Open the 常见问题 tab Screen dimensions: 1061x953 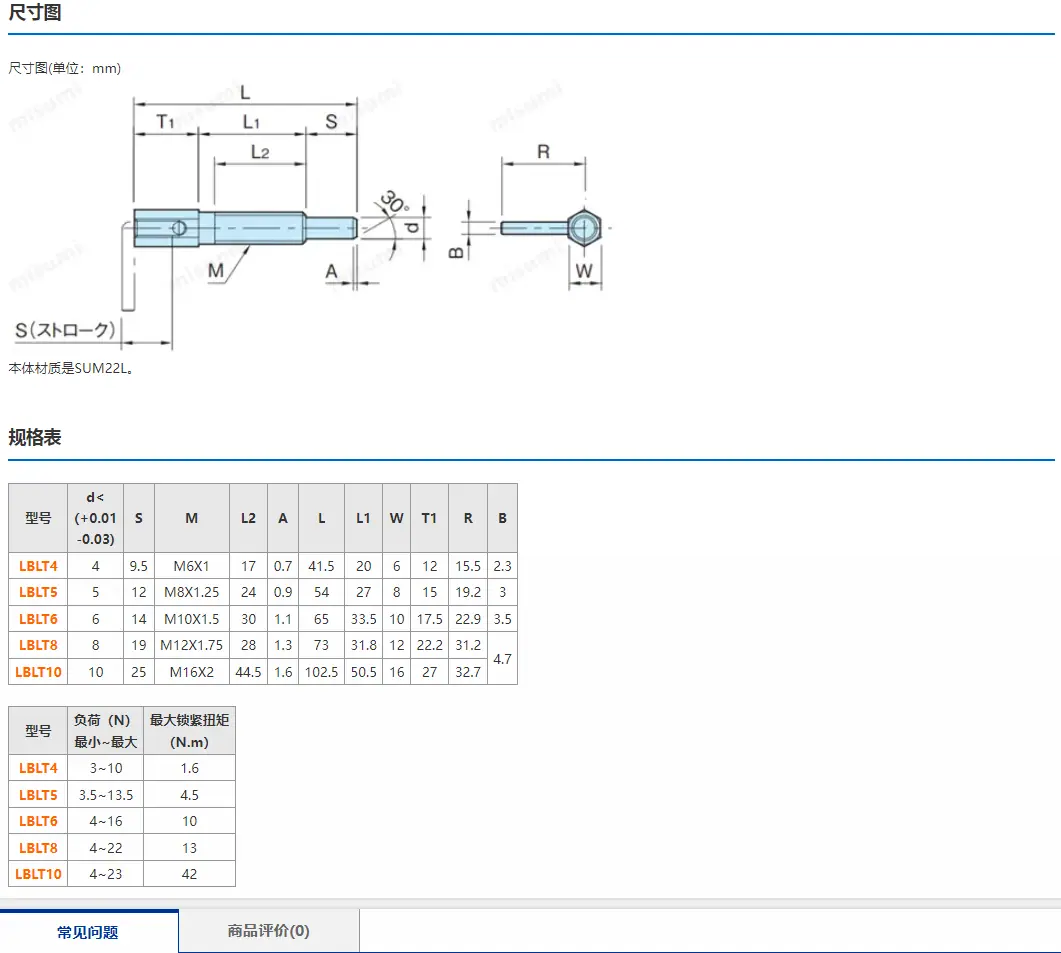(89, 931)
